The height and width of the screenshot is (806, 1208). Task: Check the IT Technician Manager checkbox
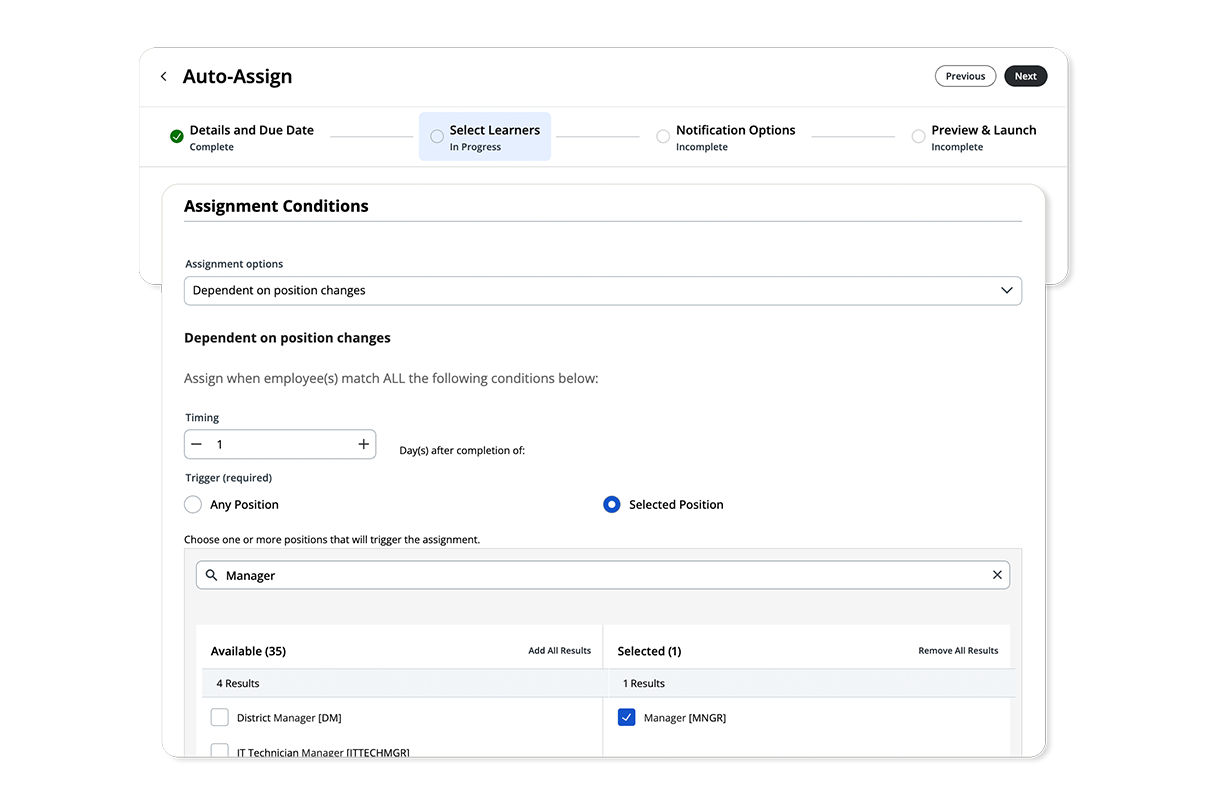[220, 750]
